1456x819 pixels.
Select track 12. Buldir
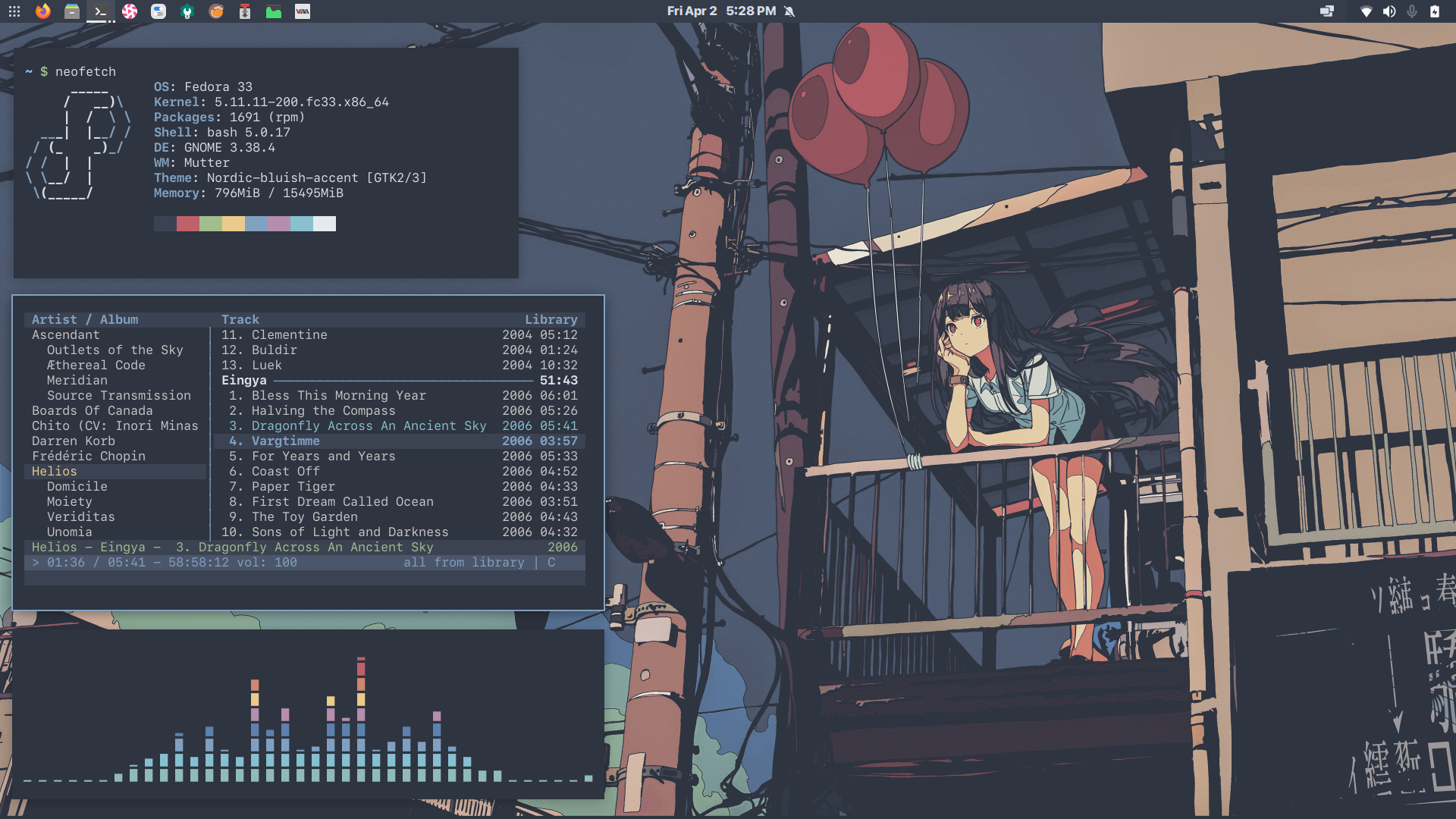click(x=400, y=350)
